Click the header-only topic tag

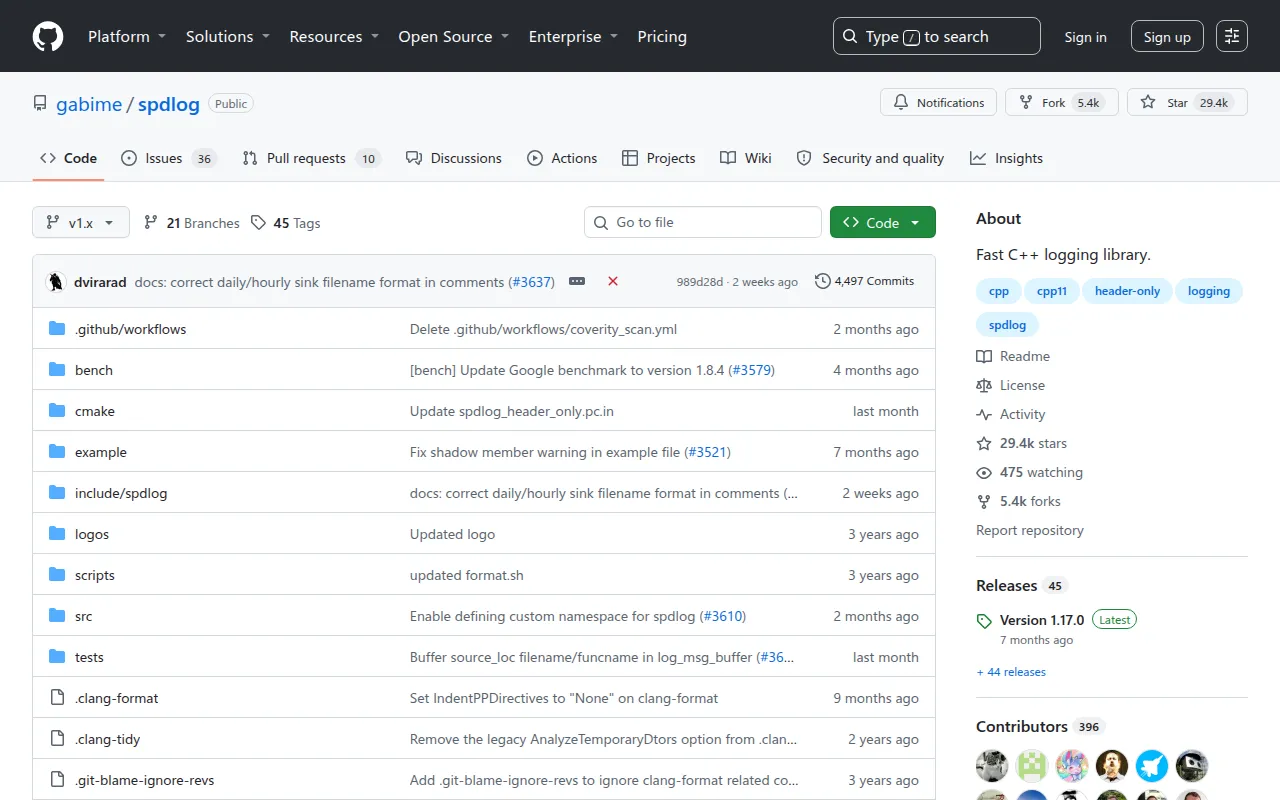(1127, 291)
